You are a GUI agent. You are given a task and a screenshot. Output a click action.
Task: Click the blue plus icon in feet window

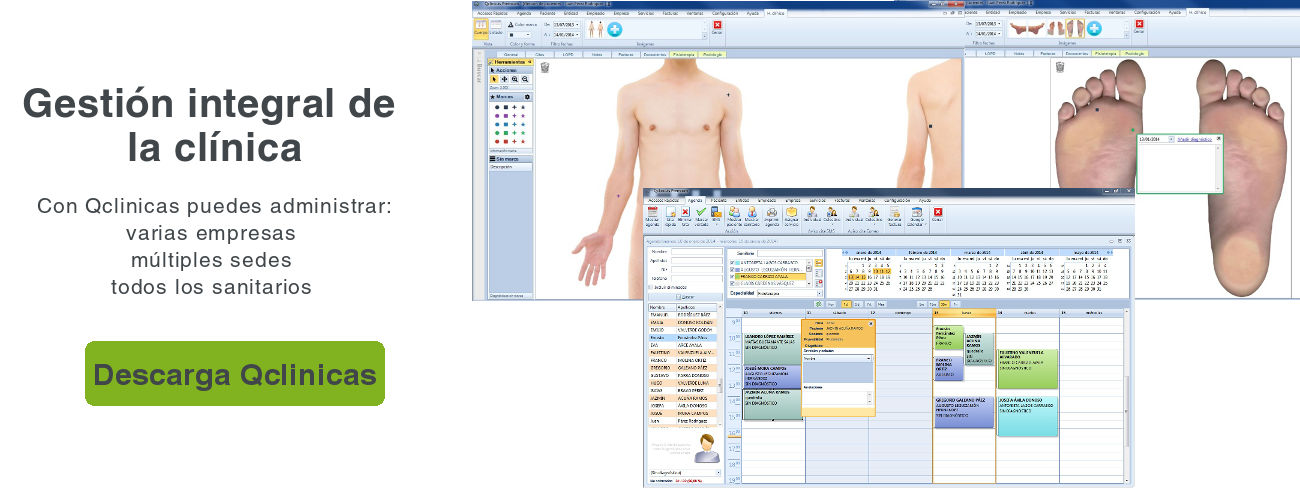[1094, 28]
